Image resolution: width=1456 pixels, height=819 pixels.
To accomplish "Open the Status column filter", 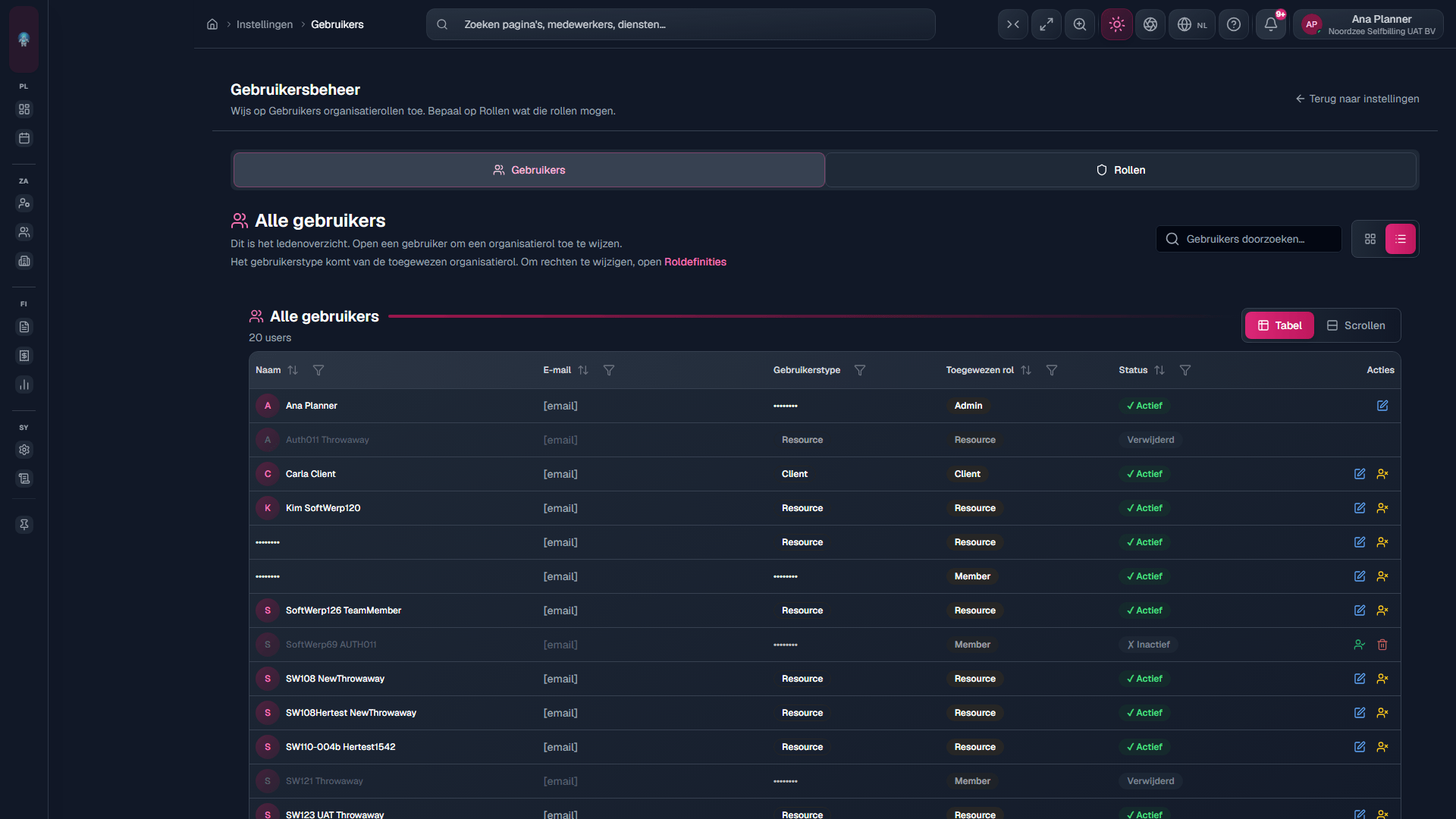I will 1185,370.
